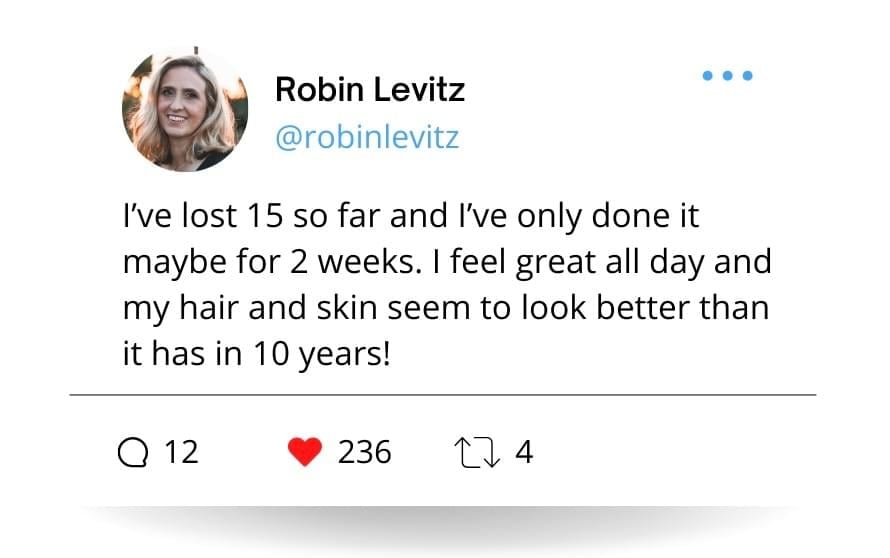This screenshot has height=558, width=890.
Task: Click the gray shadow beneath the card
Action: pos(443,528)
